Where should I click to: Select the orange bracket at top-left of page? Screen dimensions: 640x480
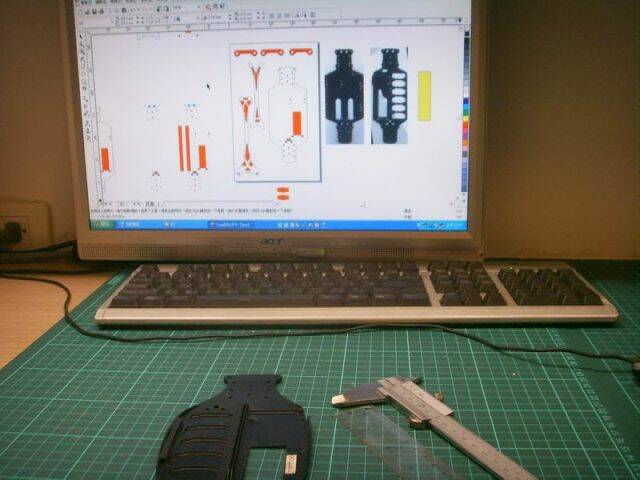(x=245, y=53)
